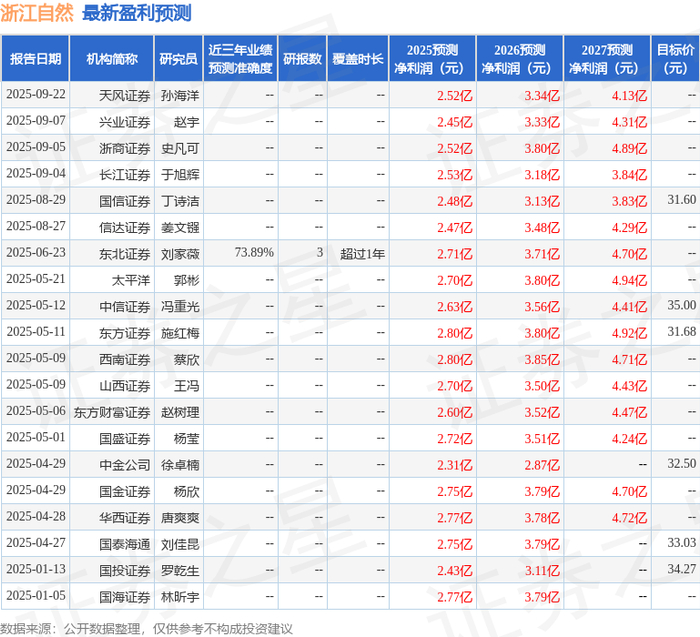700x637 pixels.
Task: Select the 2026预测净利润 column header
Action: pos(520,59)
